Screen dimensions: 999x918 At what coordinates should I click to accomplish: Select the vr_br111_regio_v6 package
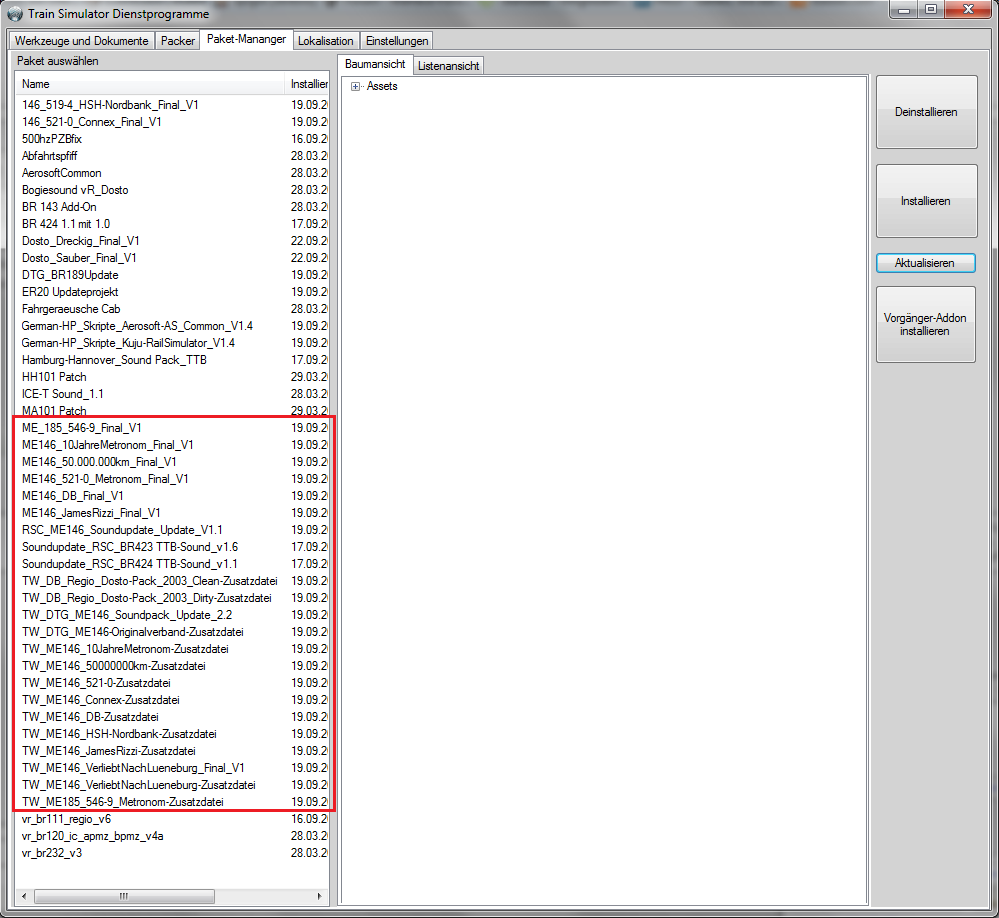(x=66, y=819)
